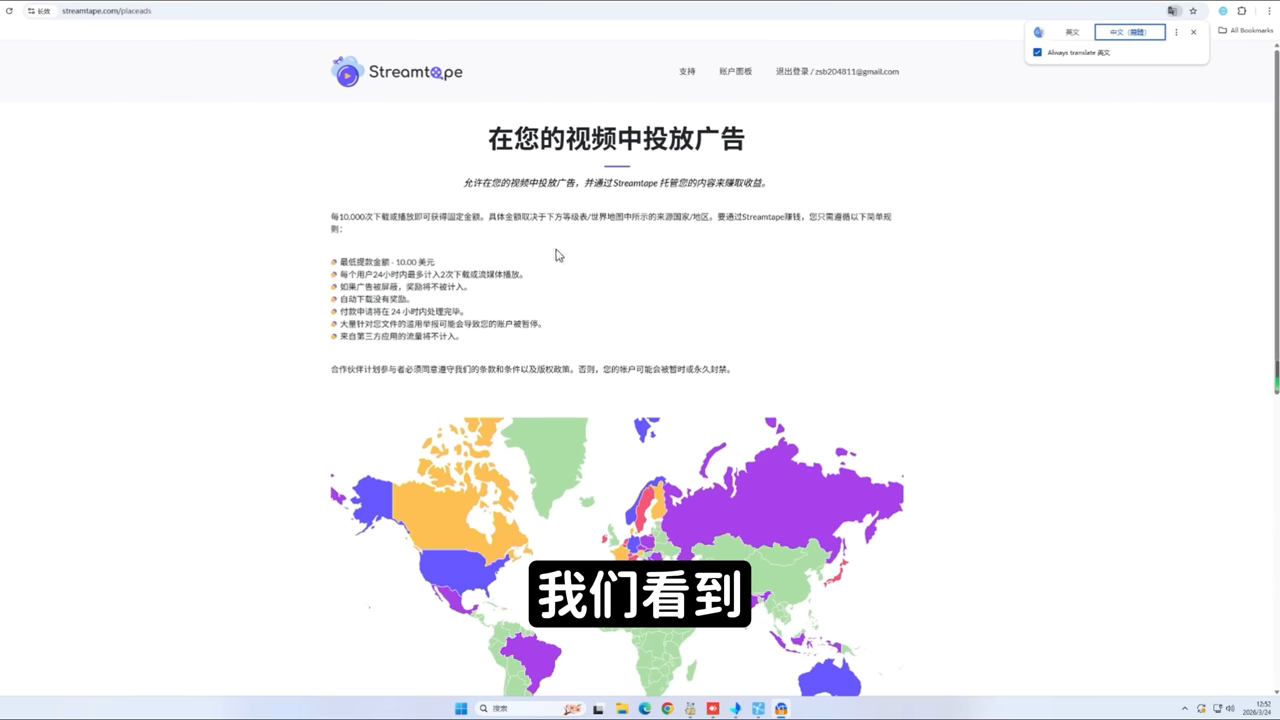
Task: Bookmark this page with the star icon
Action: pos(1193,11)
